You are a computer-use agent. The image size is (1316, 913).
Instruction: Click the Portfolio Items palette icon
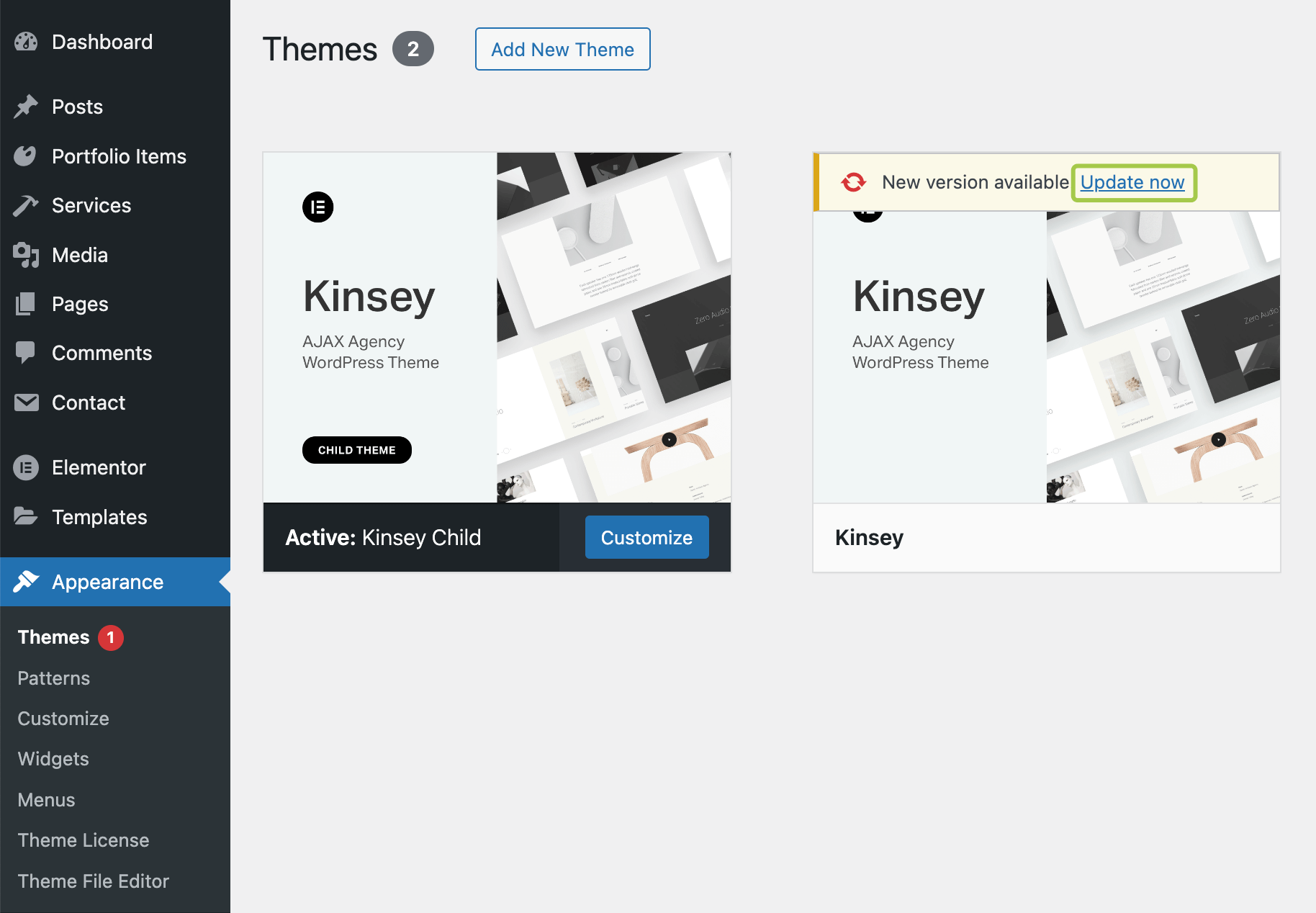[x=26, y=156]
